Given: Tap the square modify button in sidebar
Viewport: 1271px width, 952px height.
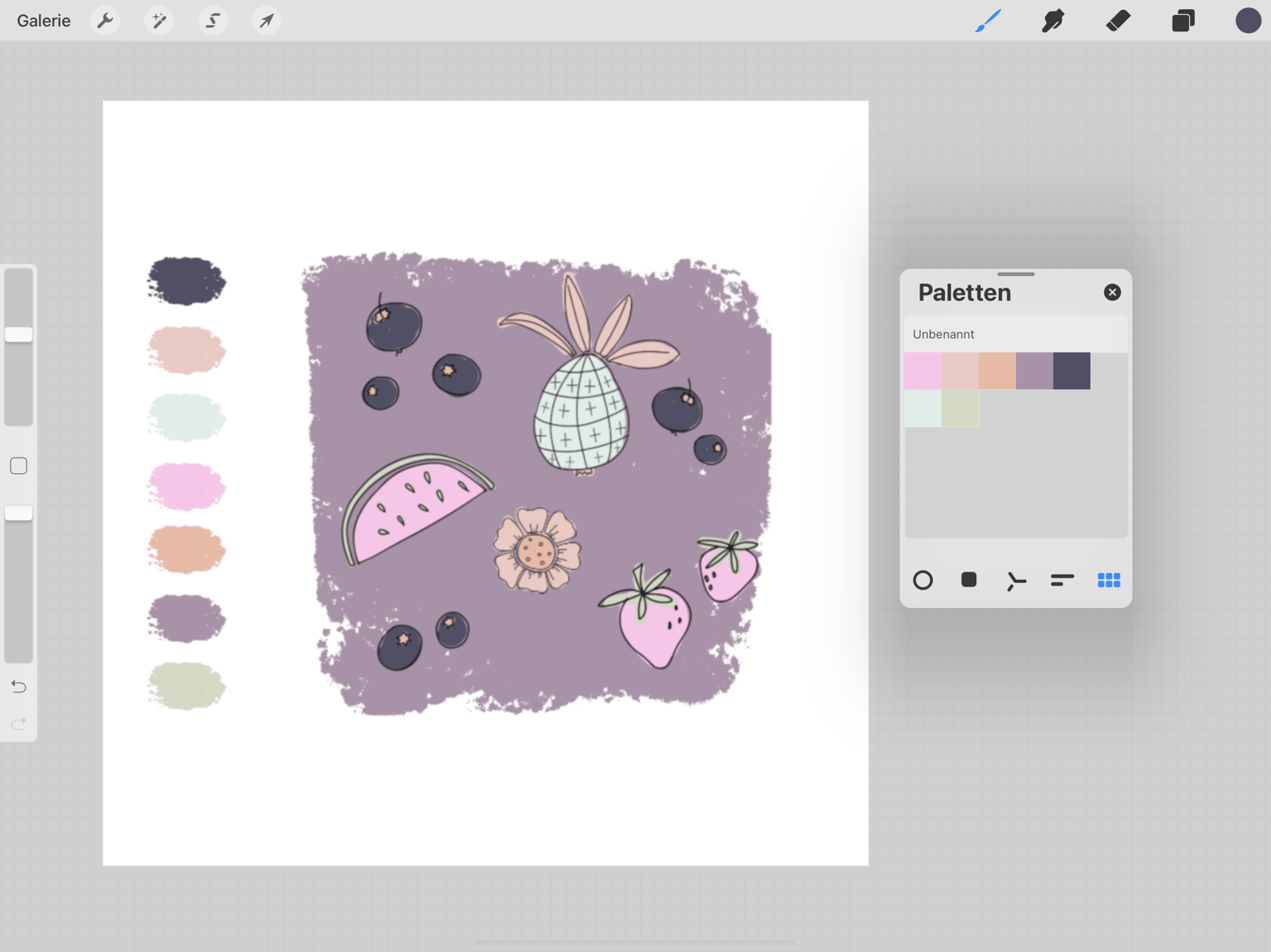Looking at the screenshot, I should (x=18, y=466).
